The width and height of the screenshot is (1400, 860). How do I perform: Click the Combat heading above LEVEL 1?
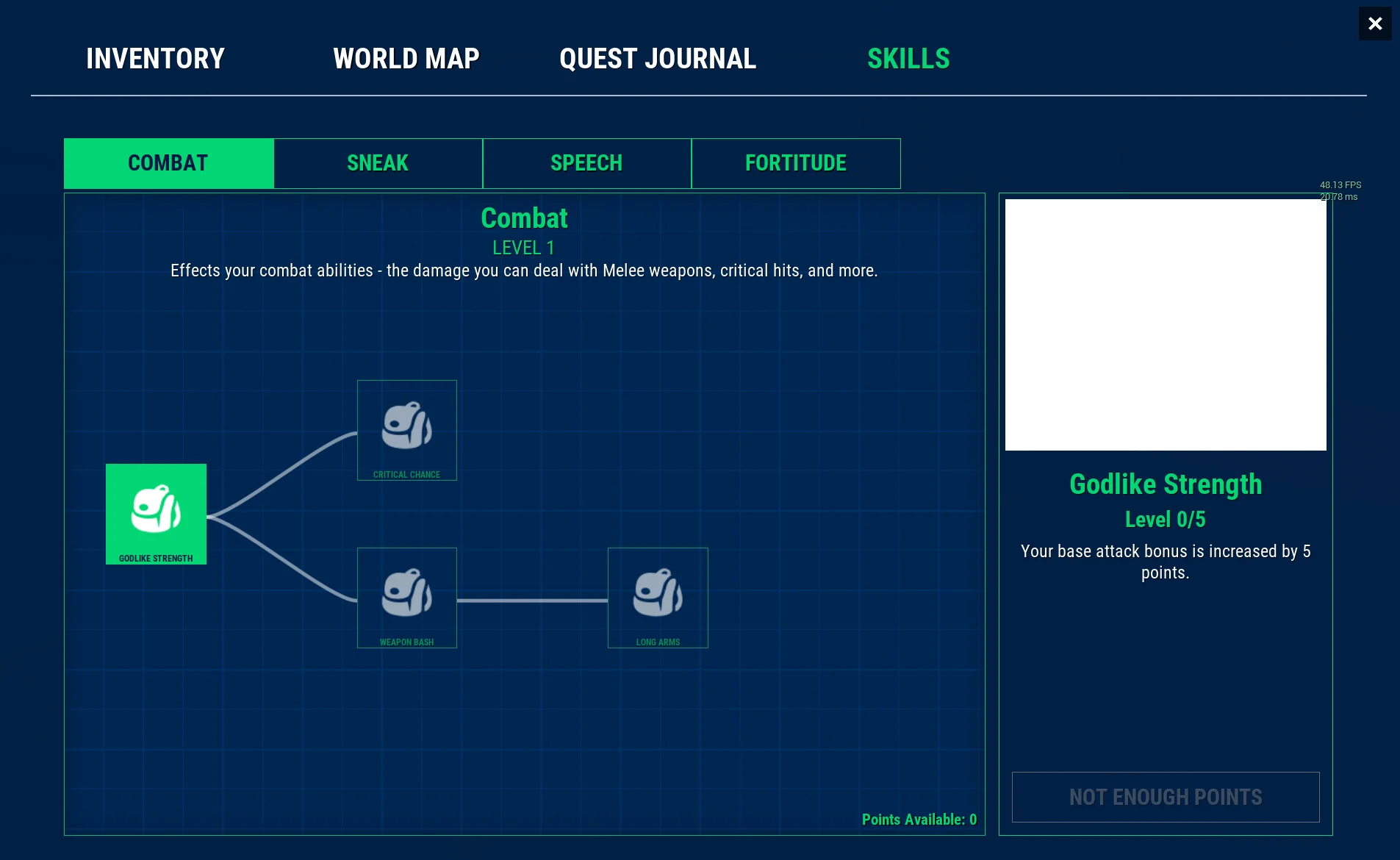pyautogui.click(x=524, y=218)
